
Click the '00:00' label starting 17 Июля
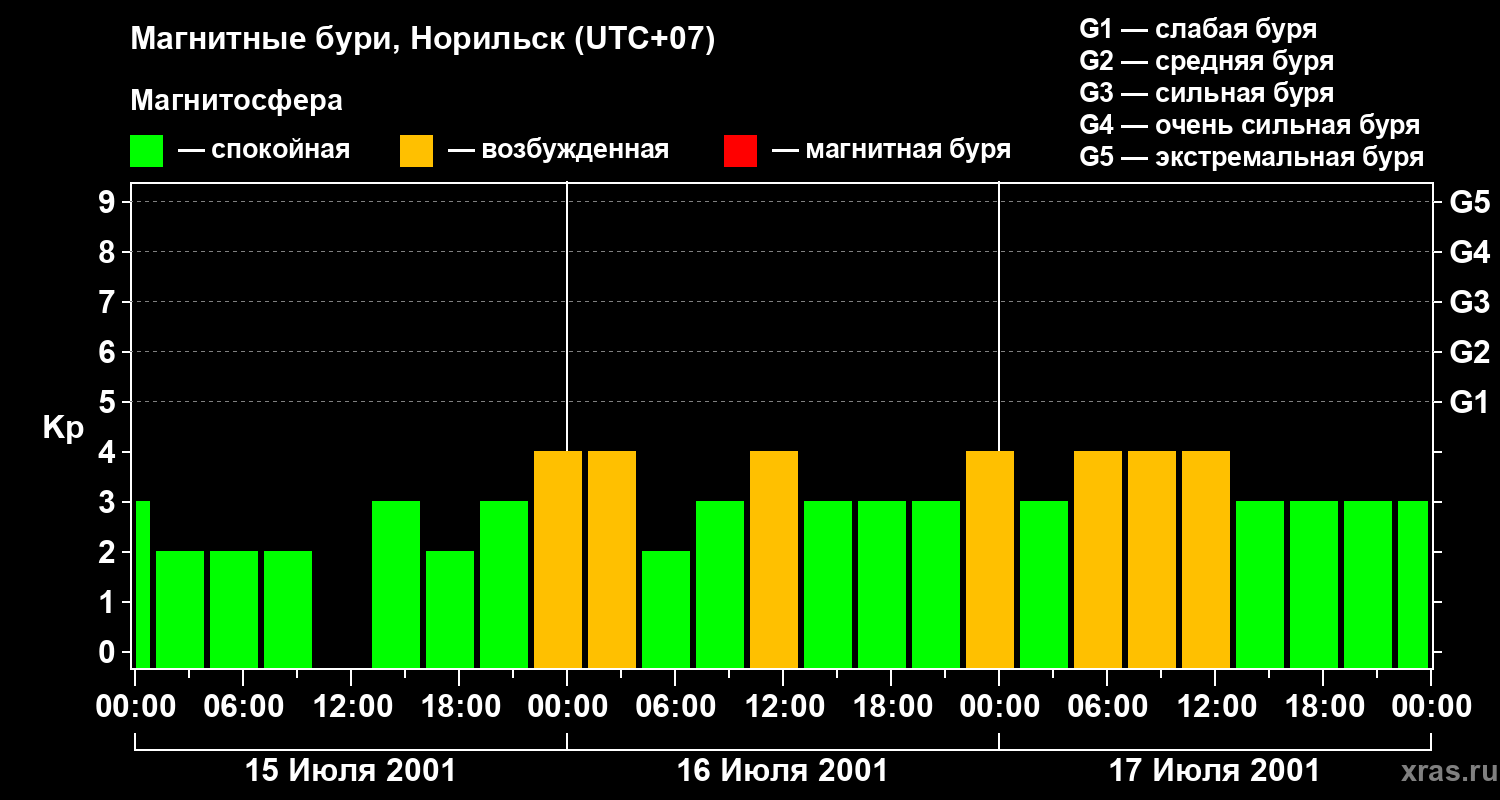coord(999,707)
